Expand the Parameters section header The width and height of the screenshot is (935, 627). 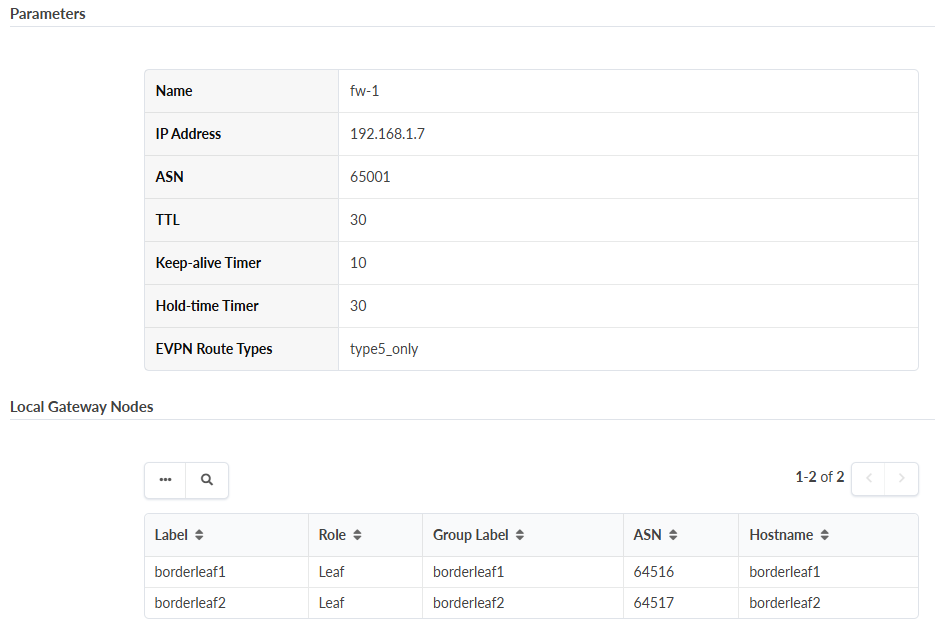point(47,13)
